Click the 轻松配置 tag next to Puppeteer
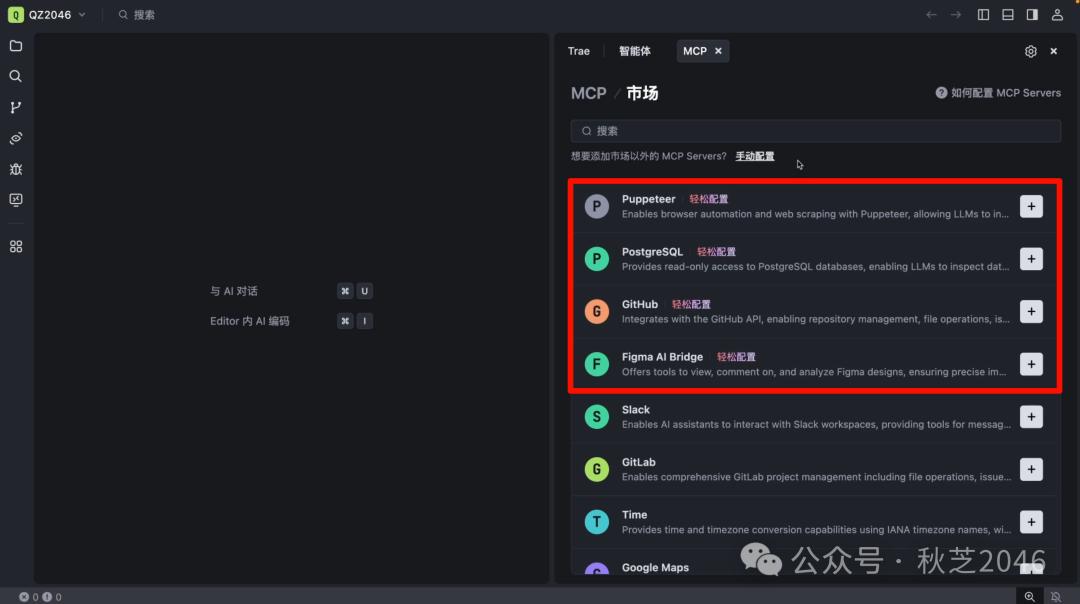This screenshot has width=1080, height=604. point(708,199)
